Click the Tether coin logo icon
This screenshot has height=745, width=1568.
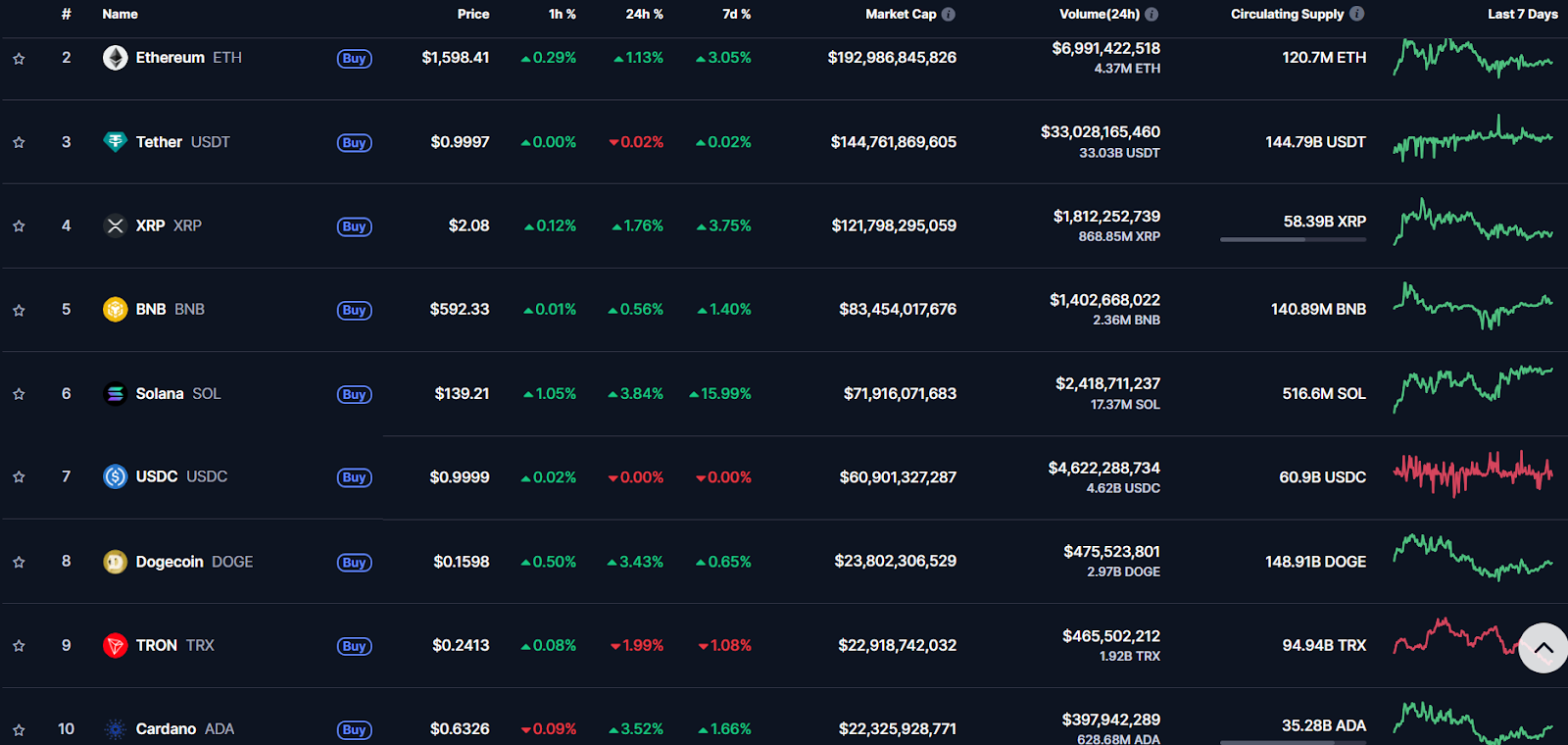tap(115, 142)
